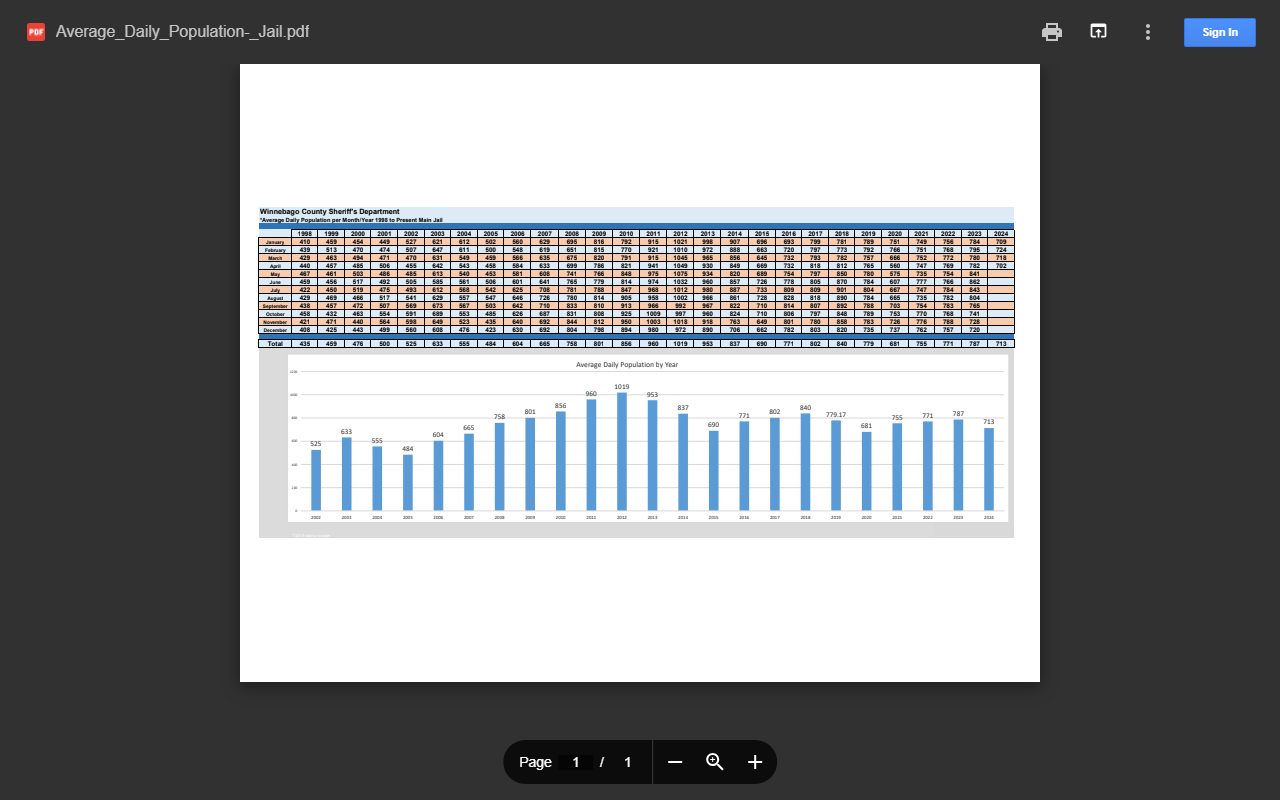
Task: Click the 779.17 bar label in the chart
Action: 836,414
